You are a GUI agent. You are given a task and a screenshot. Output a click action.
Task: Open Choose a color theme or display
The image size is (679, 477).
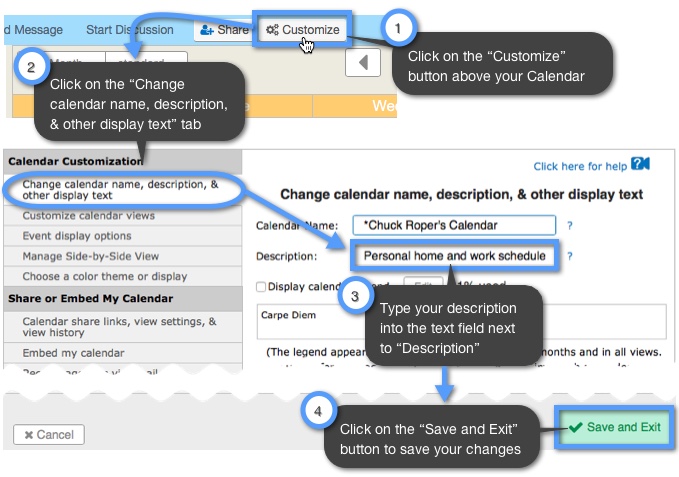[x=123, y=276]
